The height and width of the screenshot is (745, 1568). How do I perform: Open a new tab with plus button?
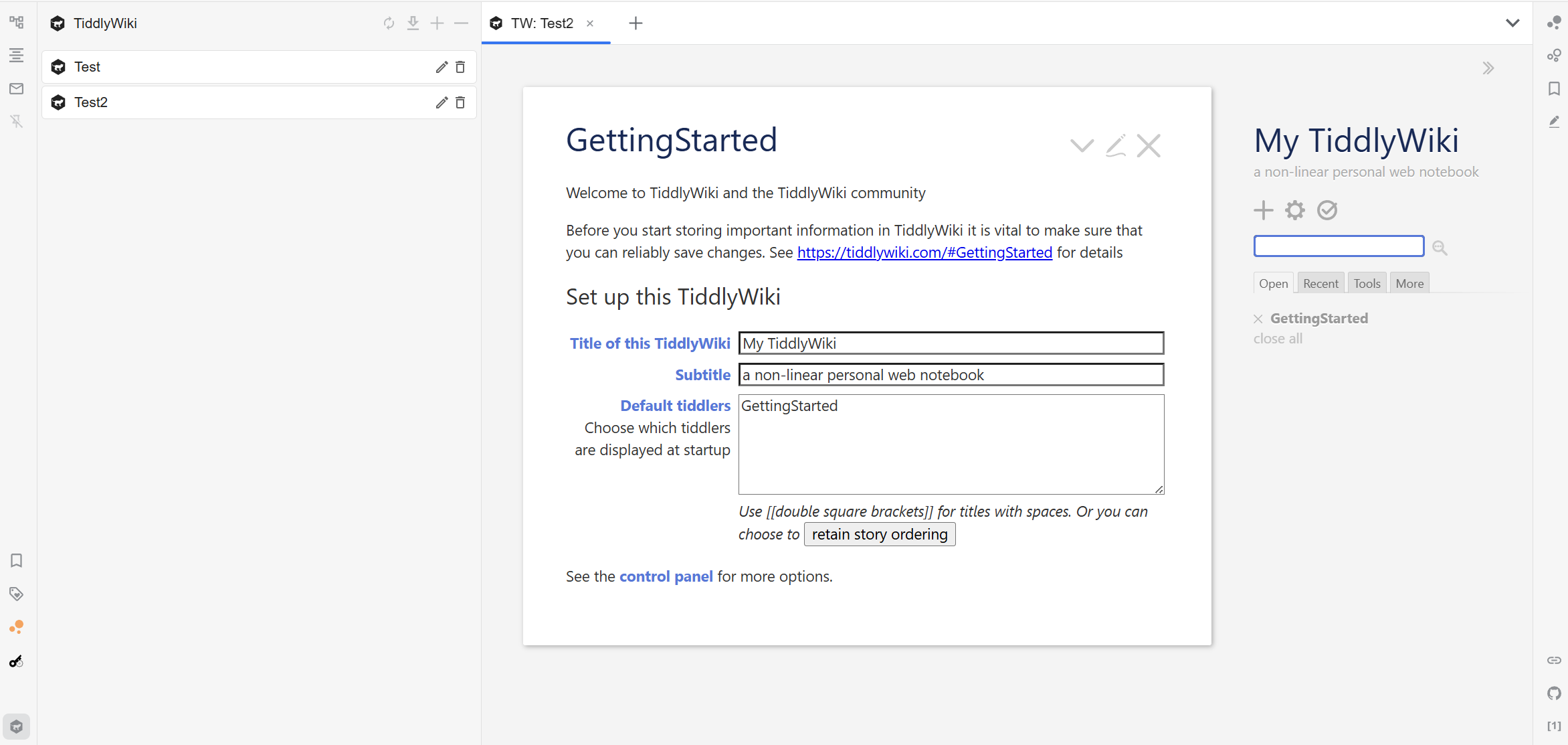[x=635, y=23]
